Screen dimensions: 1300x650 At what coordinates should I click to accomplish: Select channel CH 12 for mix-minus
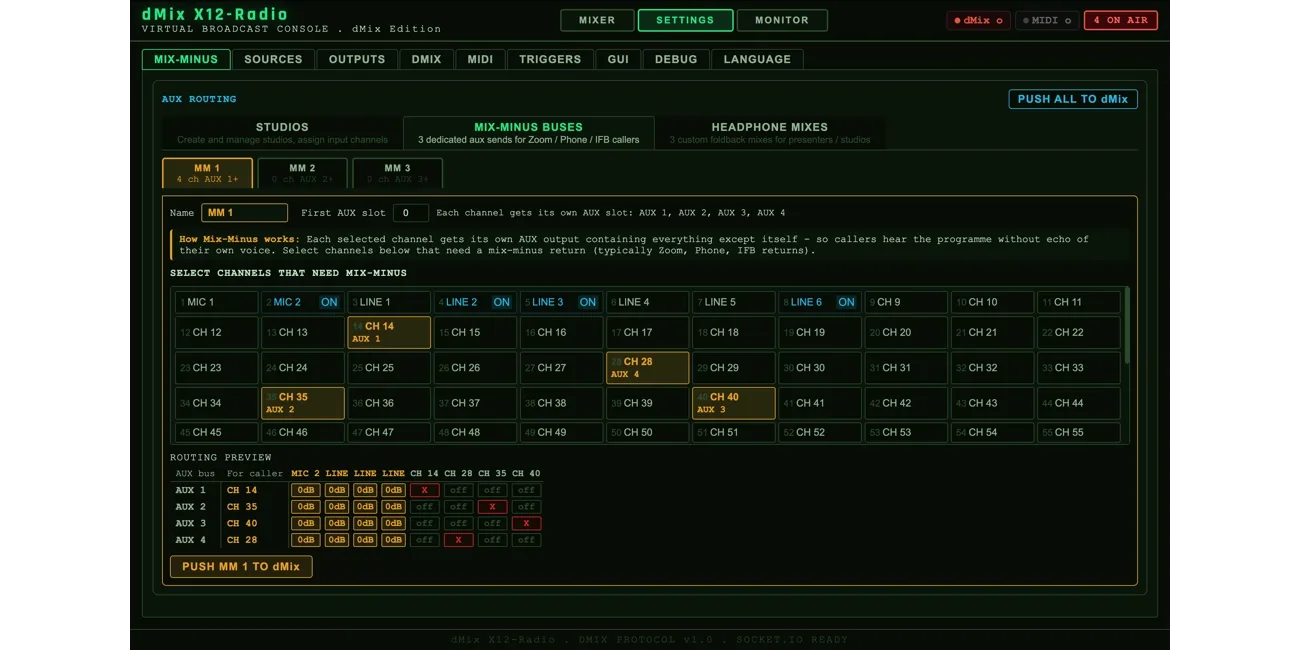tap(216, 333)
